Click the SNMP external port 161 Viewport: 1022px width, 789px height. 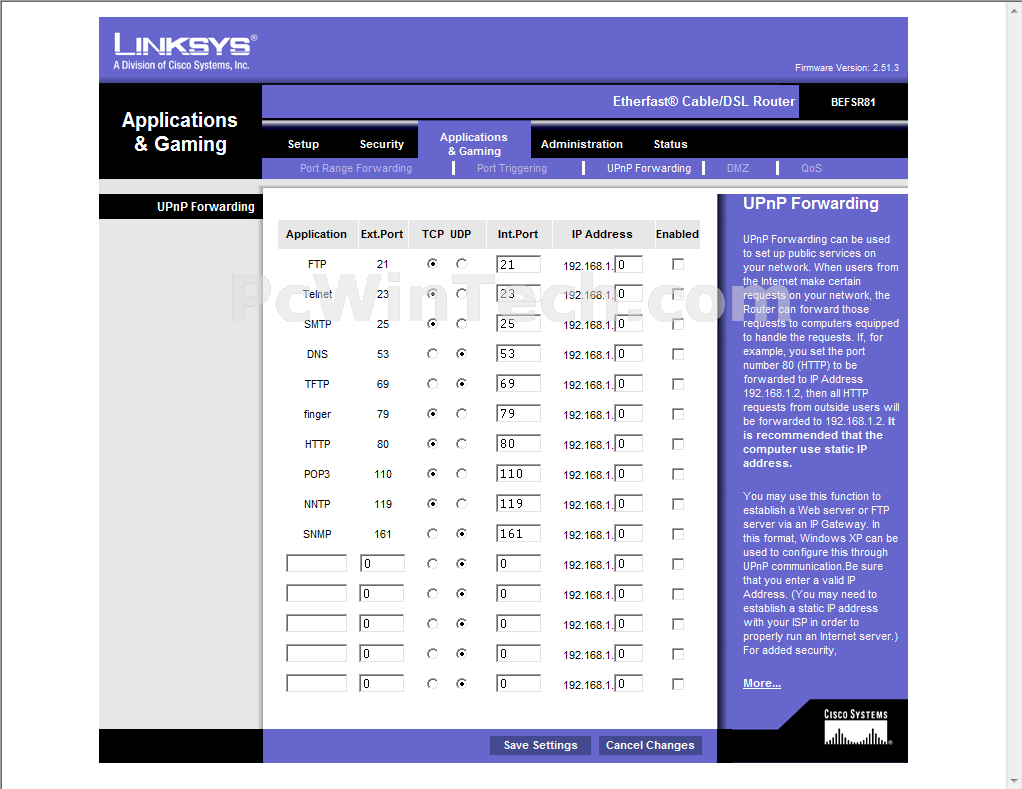(x=383, y=534)
